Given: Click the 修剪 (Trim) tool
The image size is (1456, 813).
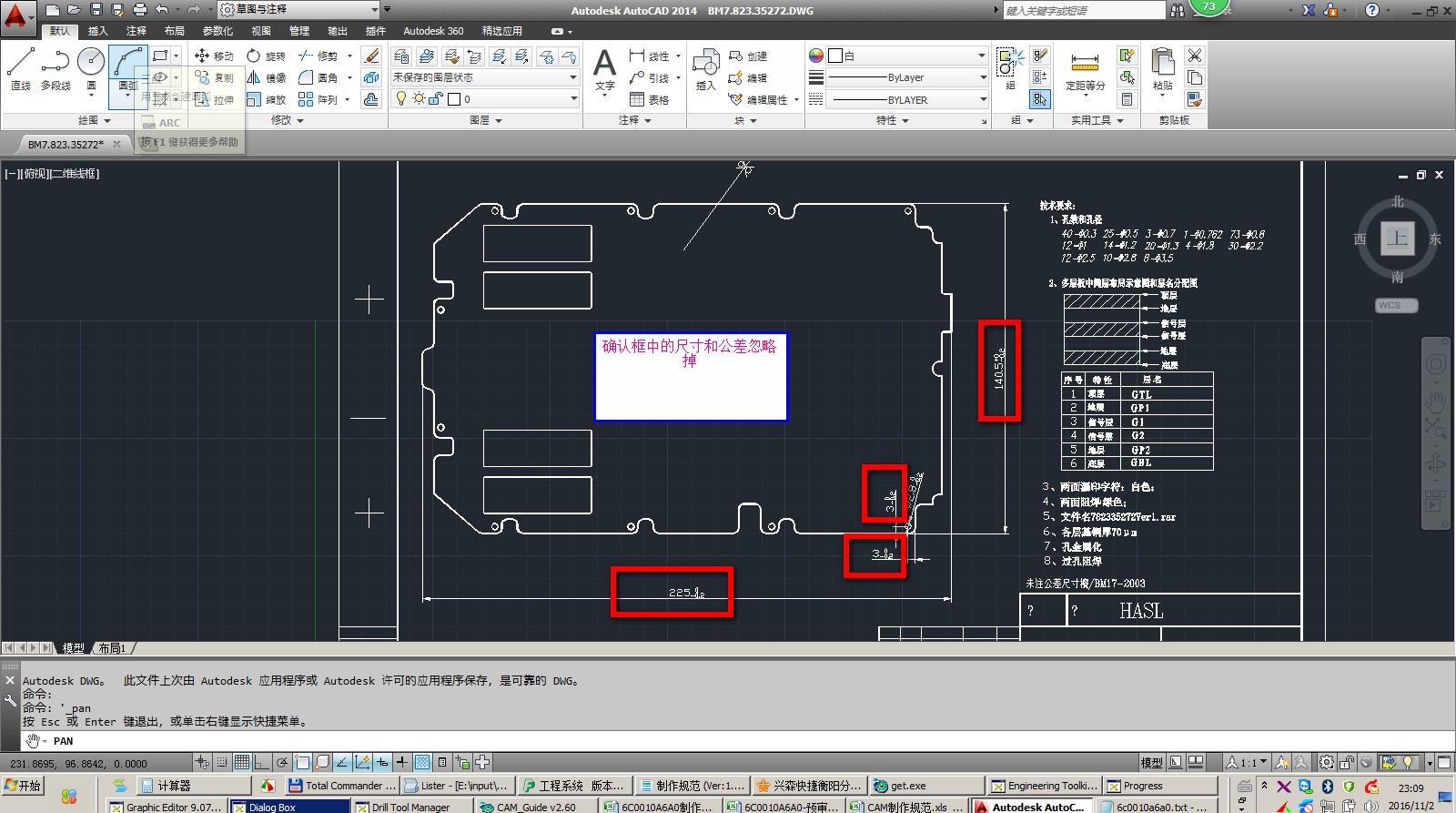Looking at the screenshot, I should pos(318,56).
